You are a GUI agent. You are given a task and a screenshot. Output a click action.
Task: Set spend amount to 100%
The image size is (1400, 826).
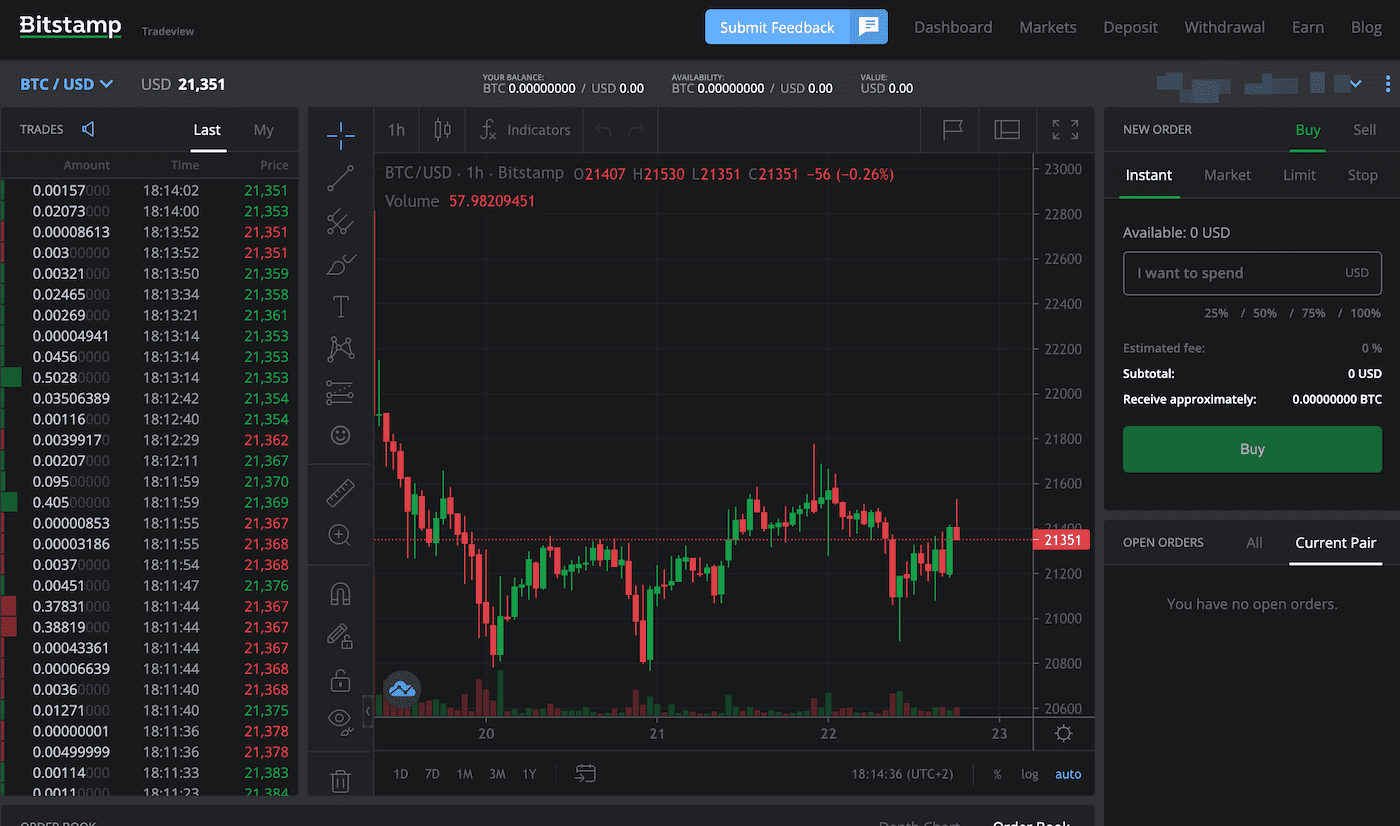[x=1365, y=313]
